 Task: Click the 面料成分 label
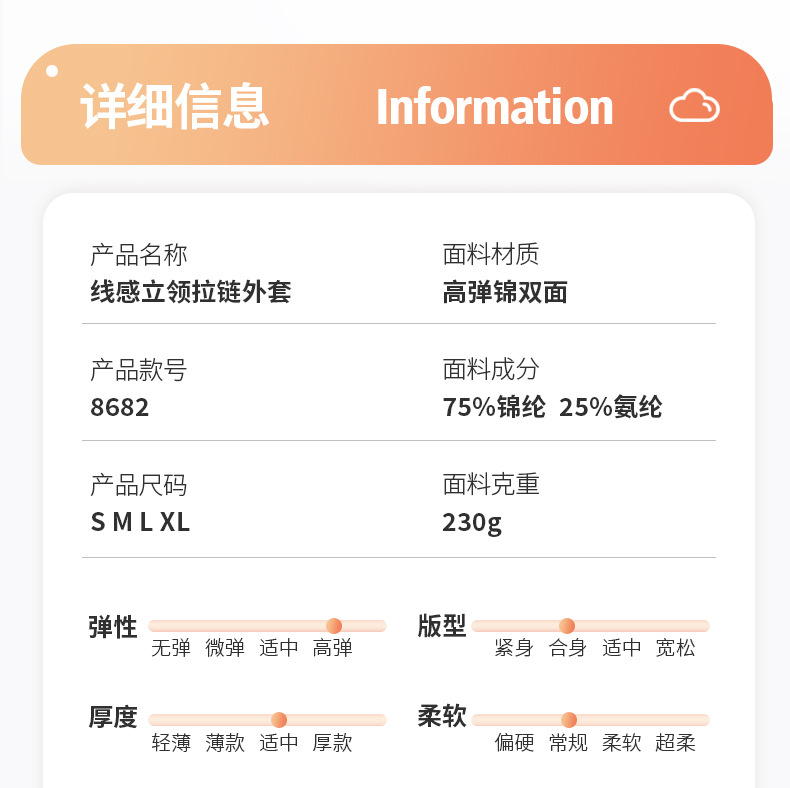coord(491,369)
